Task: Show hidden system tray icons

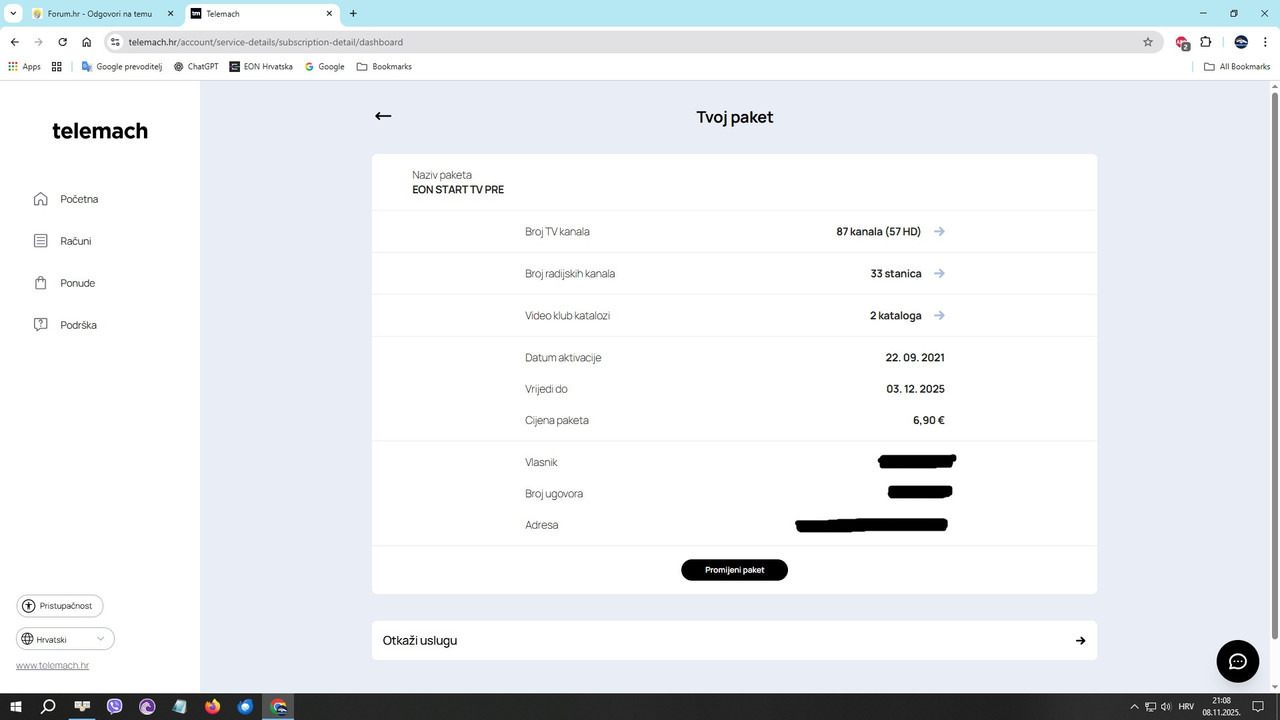Action: pyautogui.click(x=1135, y=706)
